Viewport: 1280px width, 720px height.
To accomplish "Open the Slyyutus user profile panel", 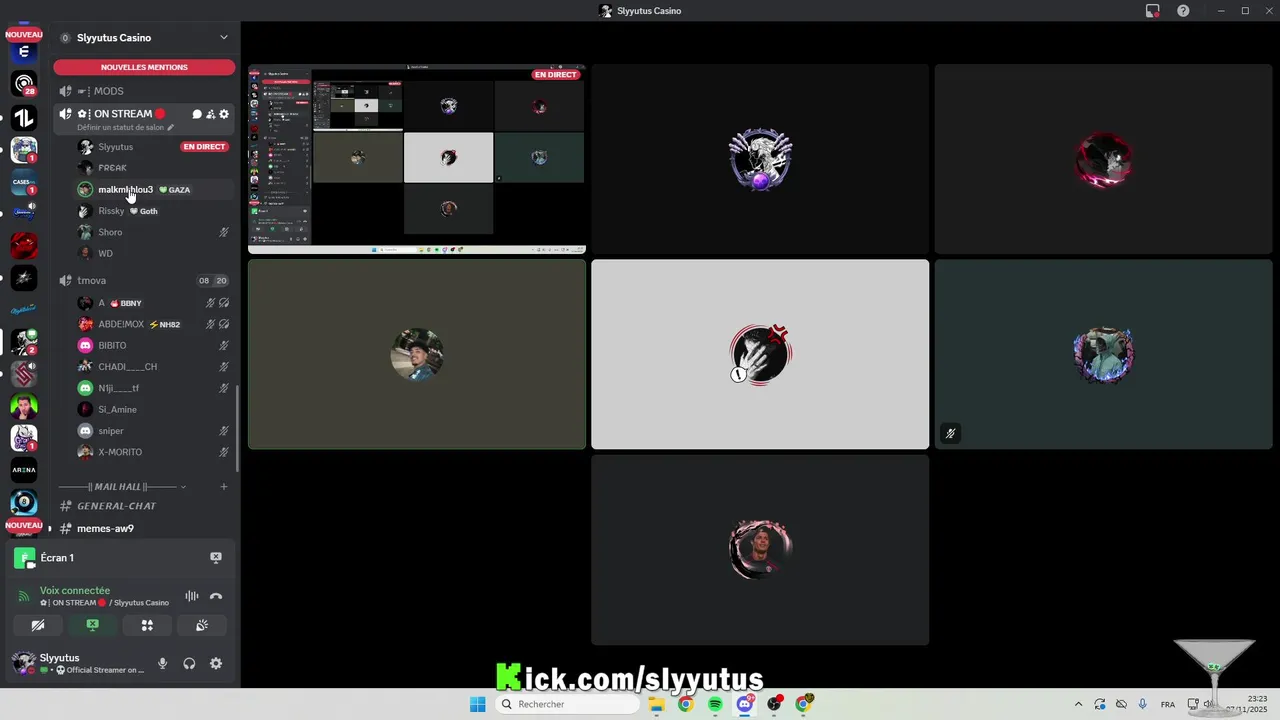I will tap(78, 663).
